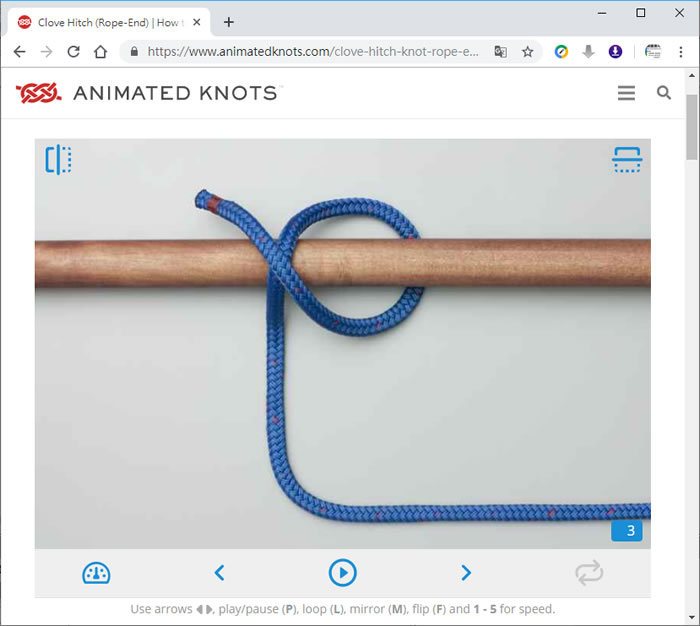
Task: Open the calendar-like extension icon
Action: click(653, 52)
